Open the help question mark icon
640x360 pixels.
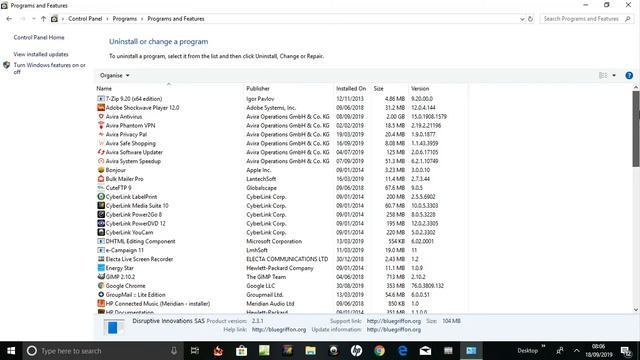(x=629, y=76)
